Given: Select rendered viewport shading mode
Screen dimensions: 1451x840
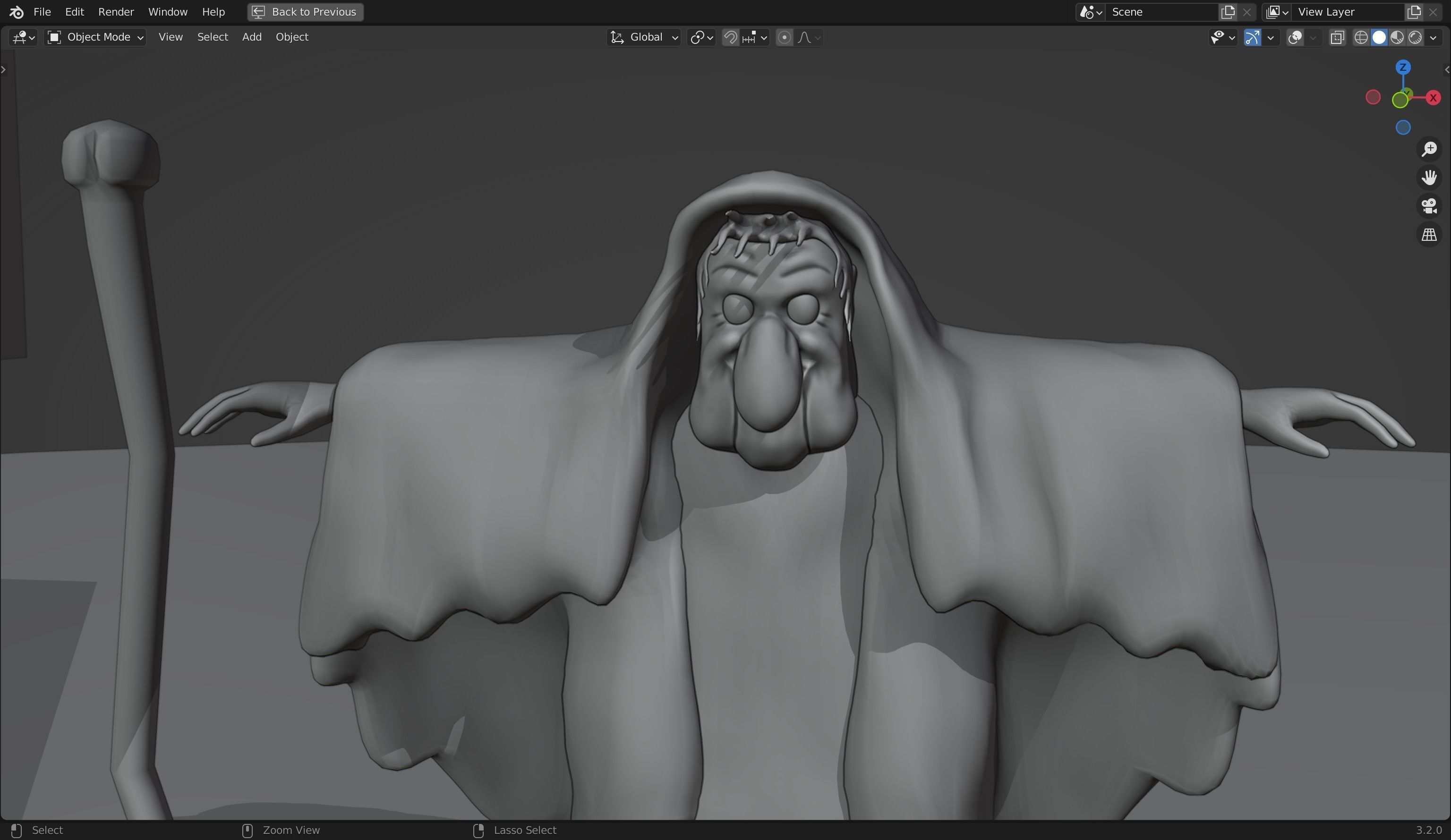Looking at the screenshot, I should coord(1415,37).
